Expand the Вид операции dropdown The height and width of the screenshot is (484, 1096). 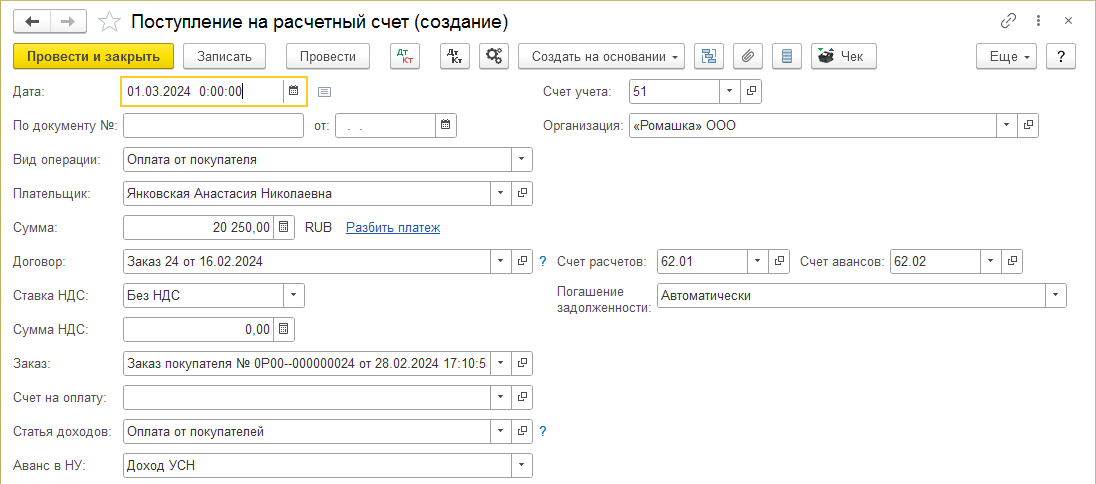(521, 159)
